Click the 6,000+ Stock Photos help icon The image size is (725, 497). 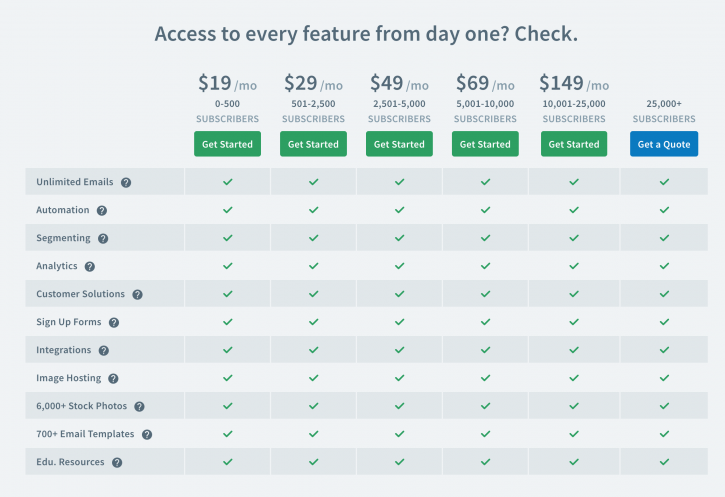[x=139, y=407]
